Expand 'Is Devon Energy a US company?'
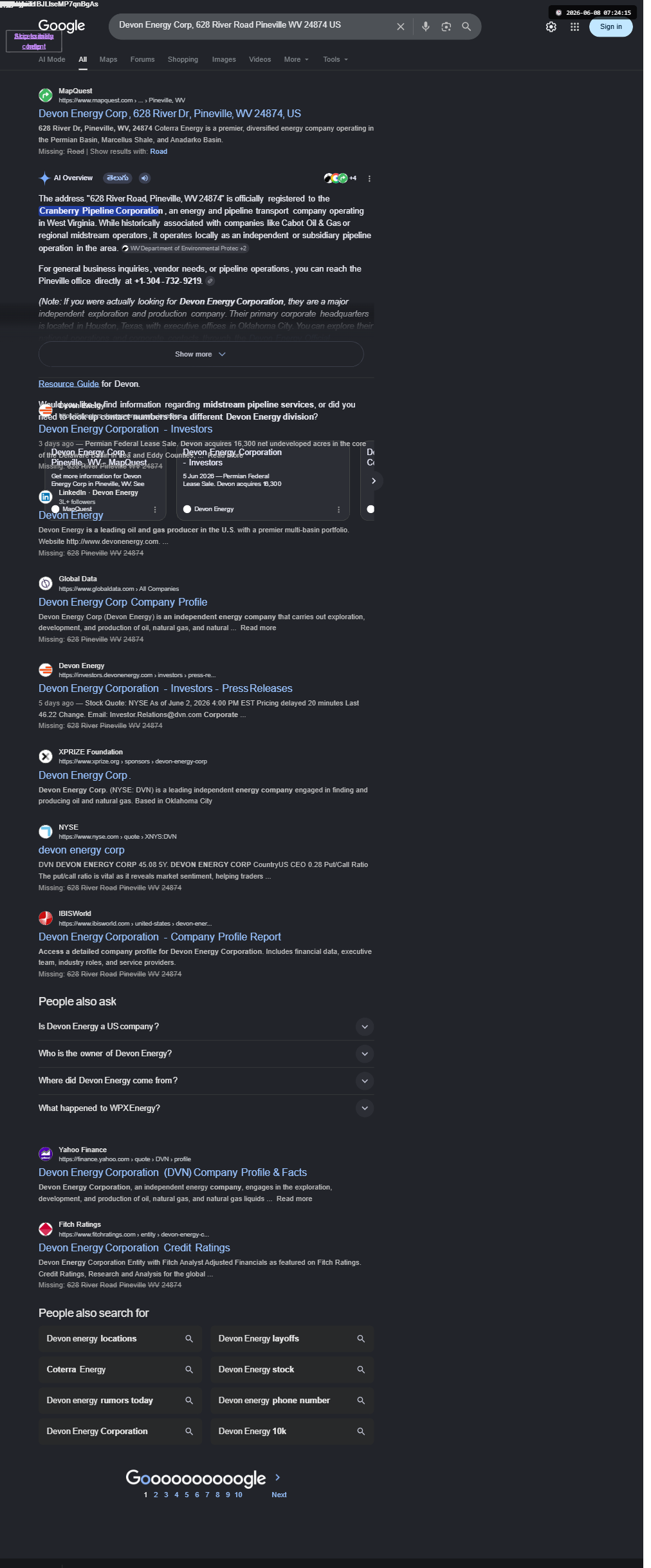This screenshot has height=1568, width=651. pyautogui.click(x=206, y=1027)
